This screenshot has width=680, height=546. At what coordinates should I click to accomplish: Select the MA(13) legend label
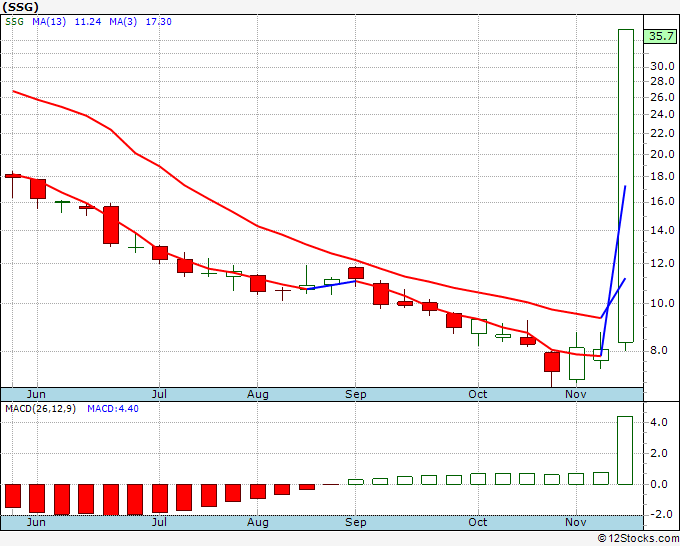(49, 22)
